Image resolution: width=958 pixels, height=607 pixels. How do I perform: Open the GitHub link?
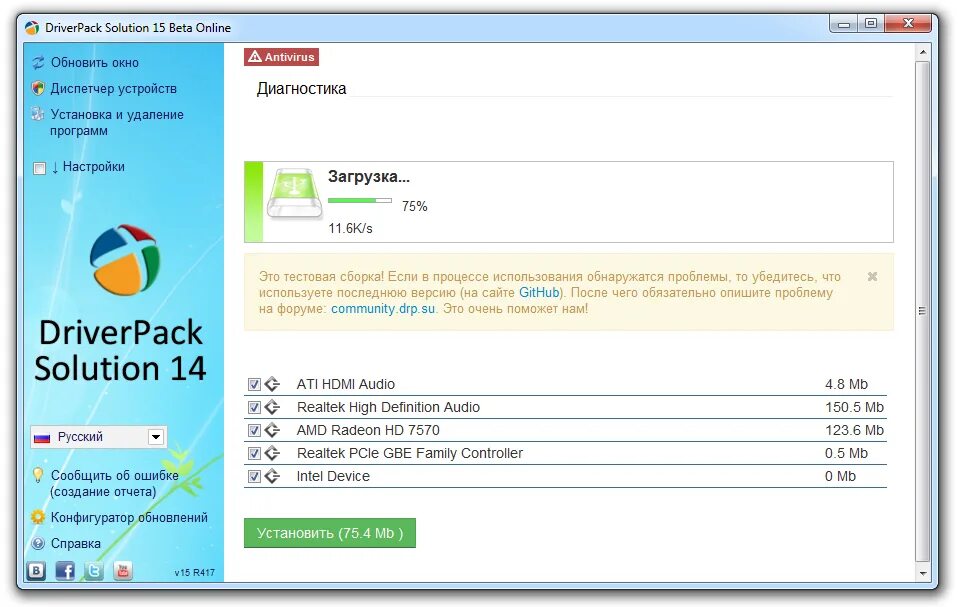pyautogui.click(x=539, y=293)
